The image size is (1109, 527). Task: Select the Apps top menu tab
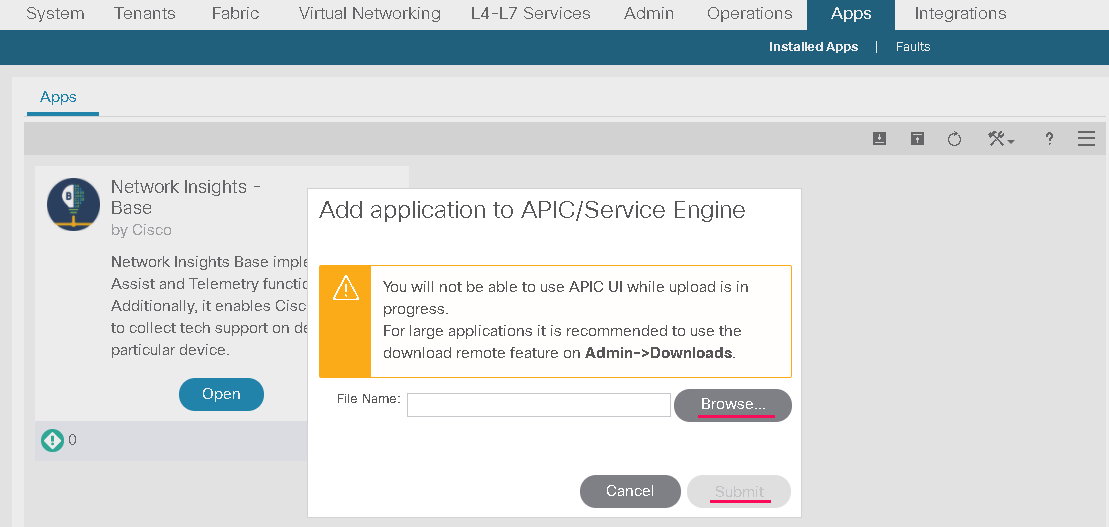point(851,14)
